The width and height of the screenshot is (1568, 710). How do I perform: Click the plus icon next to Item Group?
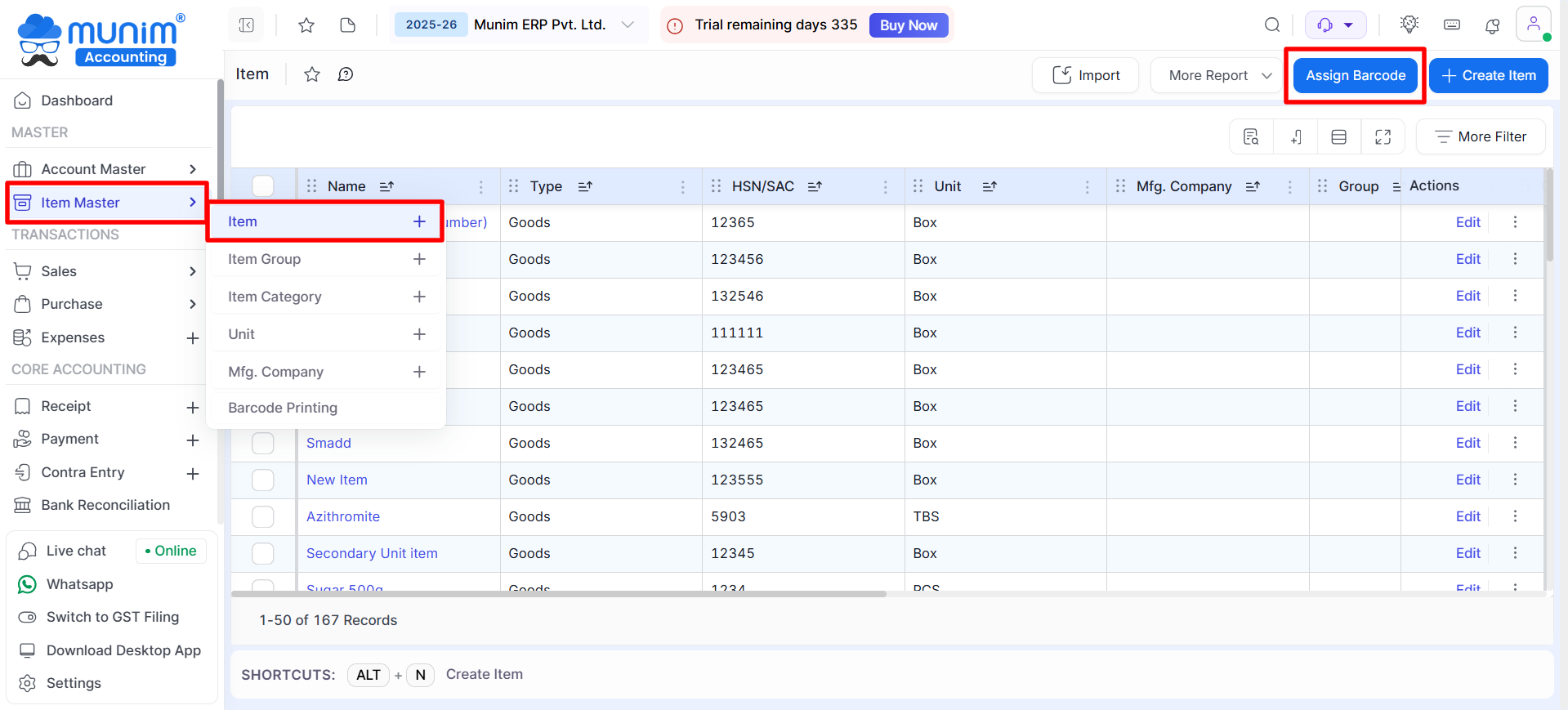(x=419, y=259)
